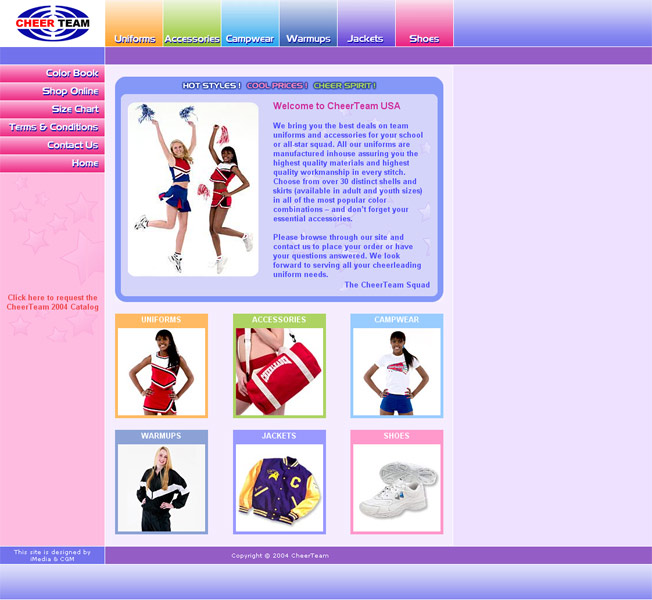
Task: Open the Uniforms tab
Action: [134, 38]
